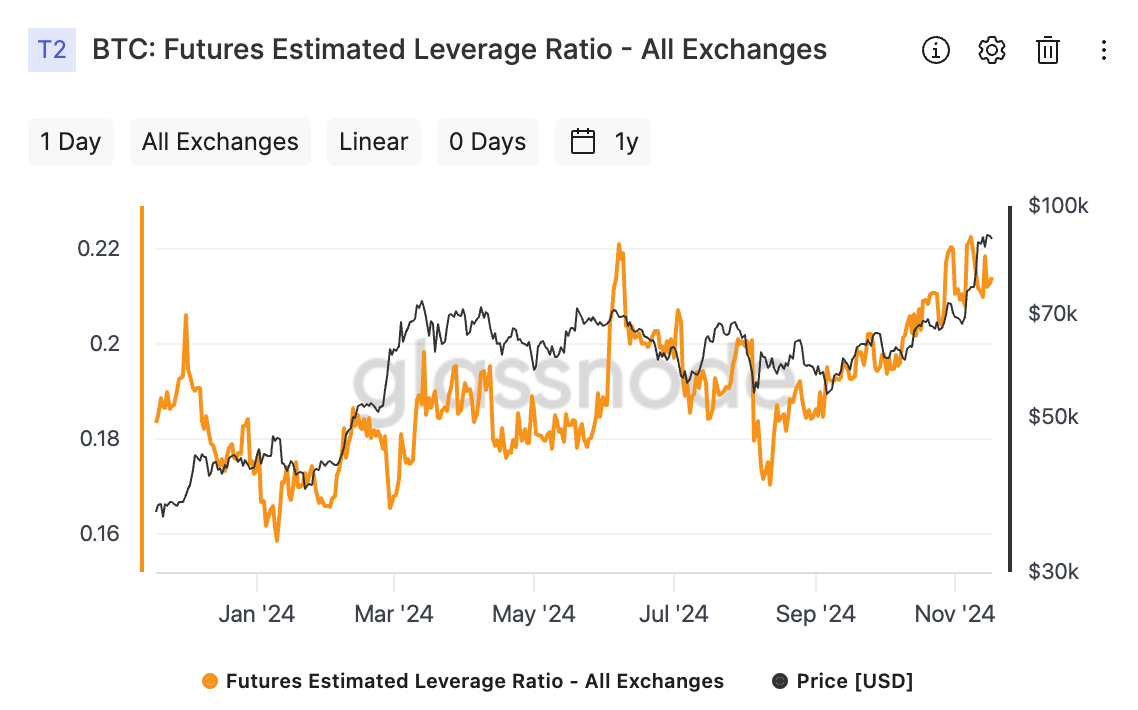This screenshot has height=710, width=1138.
Task: Click the chart title text
Action: [459, 49]
